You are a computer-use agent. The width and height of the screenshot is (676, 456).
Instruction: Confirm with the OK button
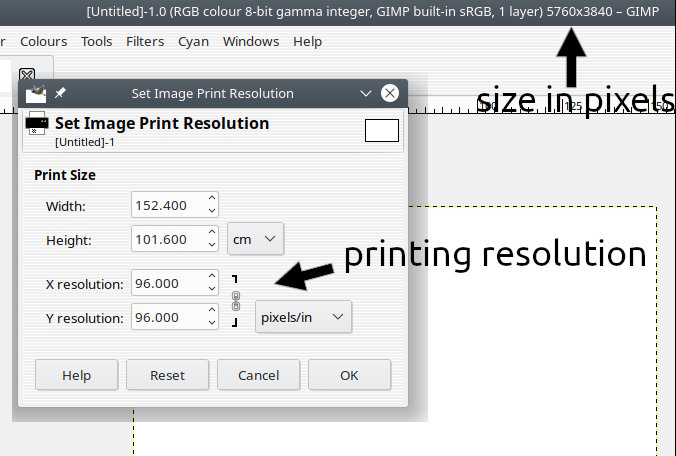pos(349,375)
